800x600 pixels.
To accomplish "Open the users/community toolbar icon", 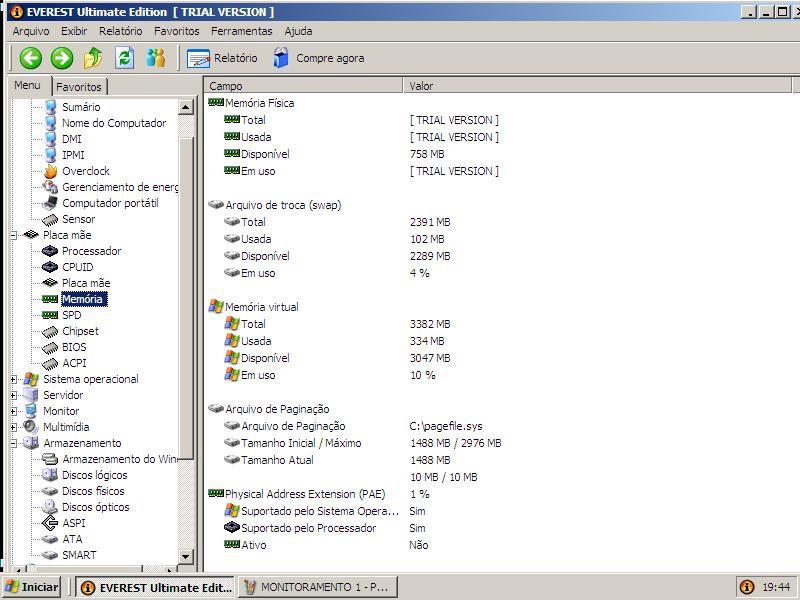I will [x=156, y=58].
